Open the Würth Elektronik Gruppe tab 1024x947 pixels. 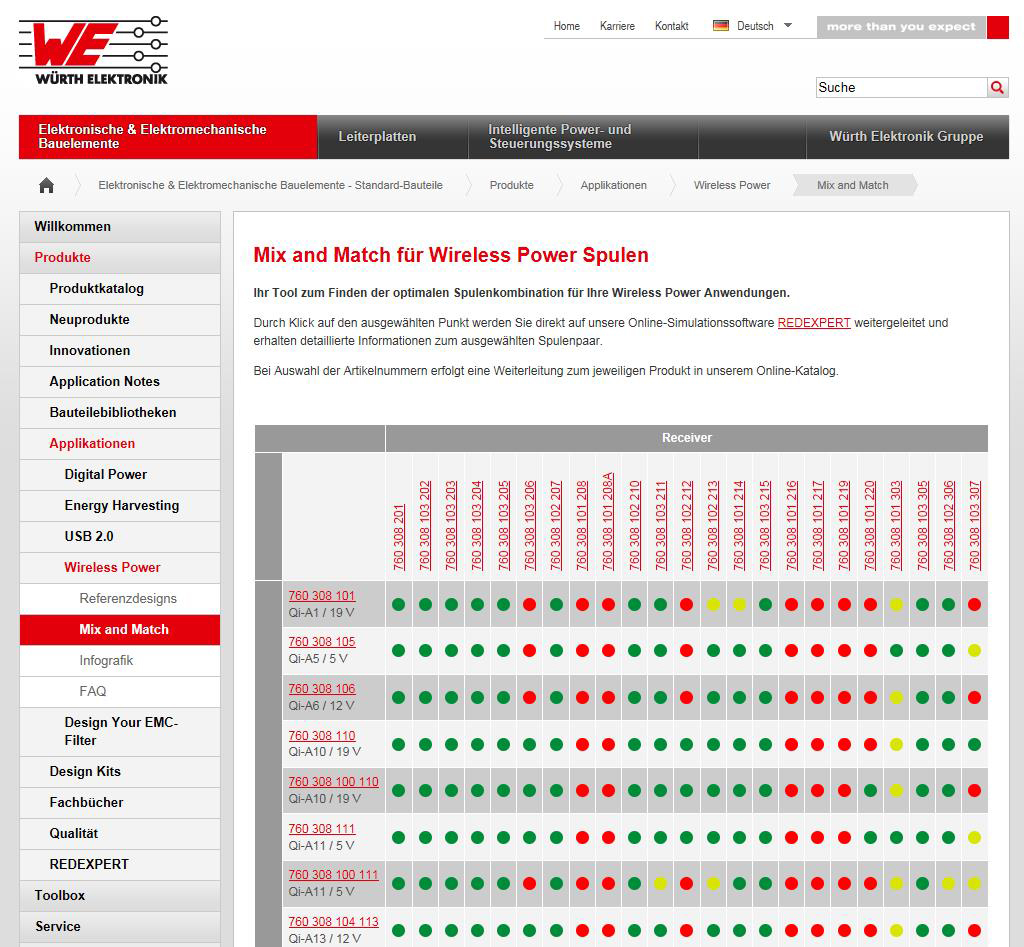click(907, 136)
